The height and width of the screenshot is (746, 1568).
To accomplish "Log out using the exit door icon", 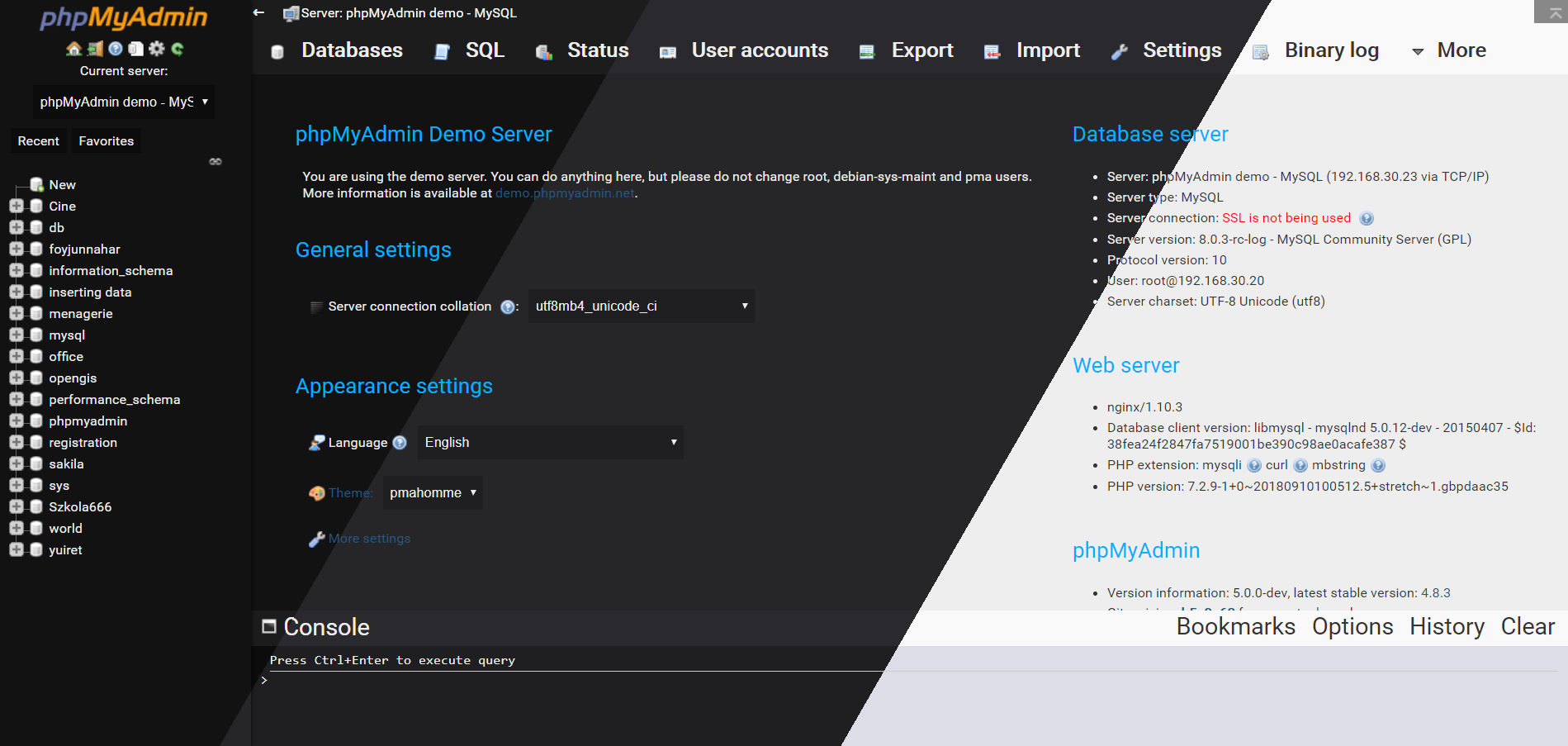I will [x=93, y=48].
